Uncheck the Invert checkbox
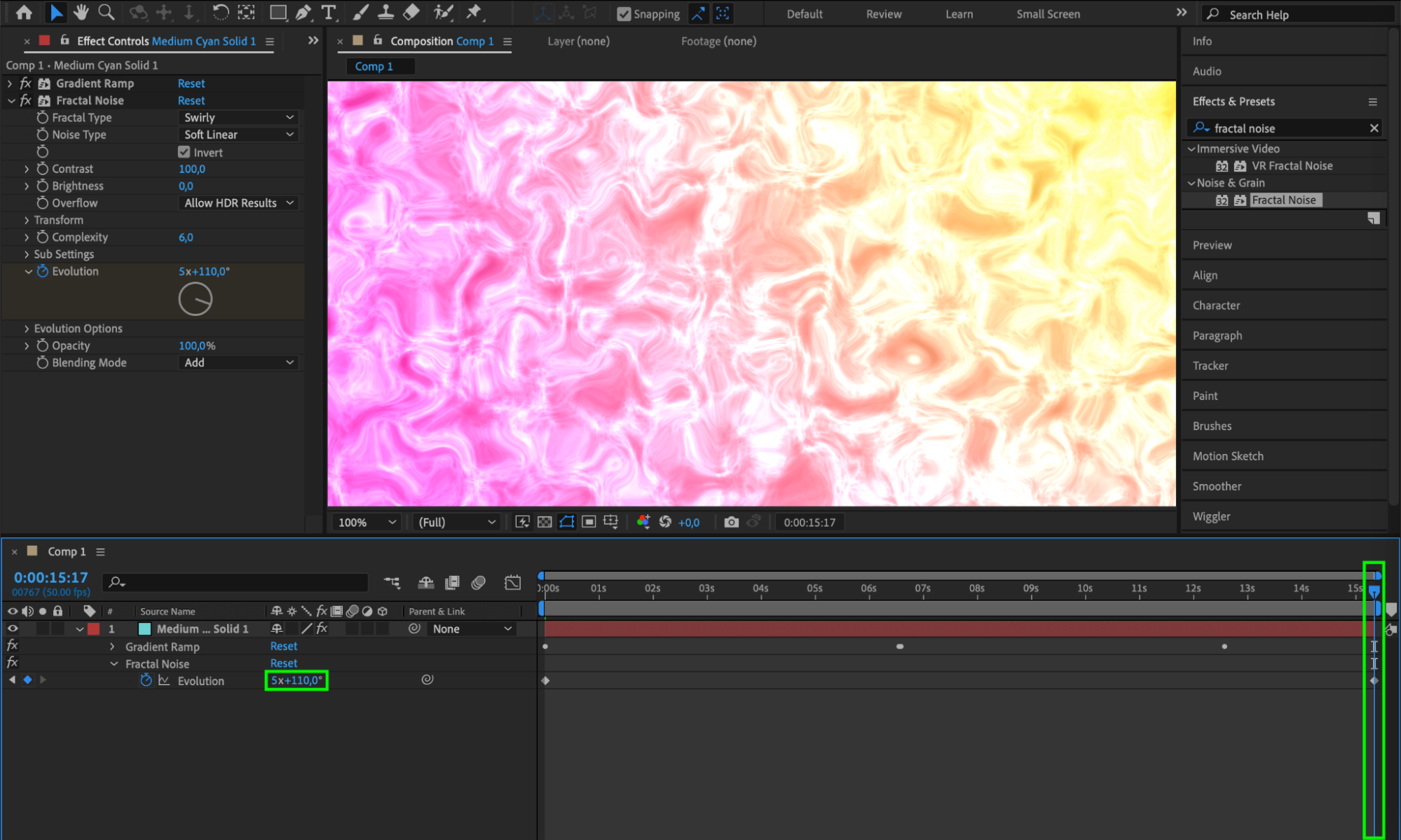 click(184, 152)
